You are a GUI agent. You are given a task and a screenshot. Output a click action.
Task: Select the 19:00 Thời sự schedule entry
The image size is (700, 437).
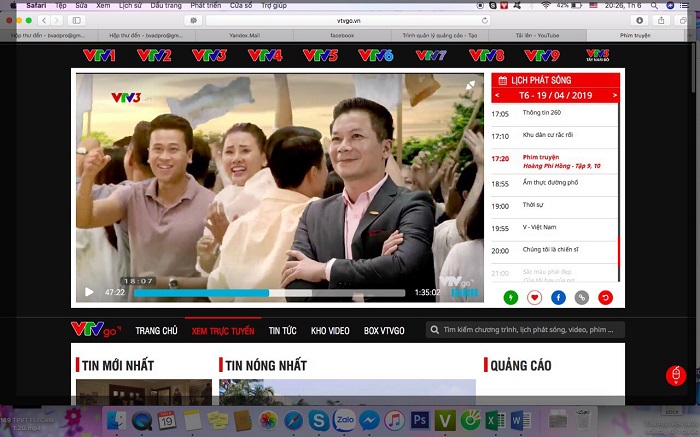[x=554, y=206]
